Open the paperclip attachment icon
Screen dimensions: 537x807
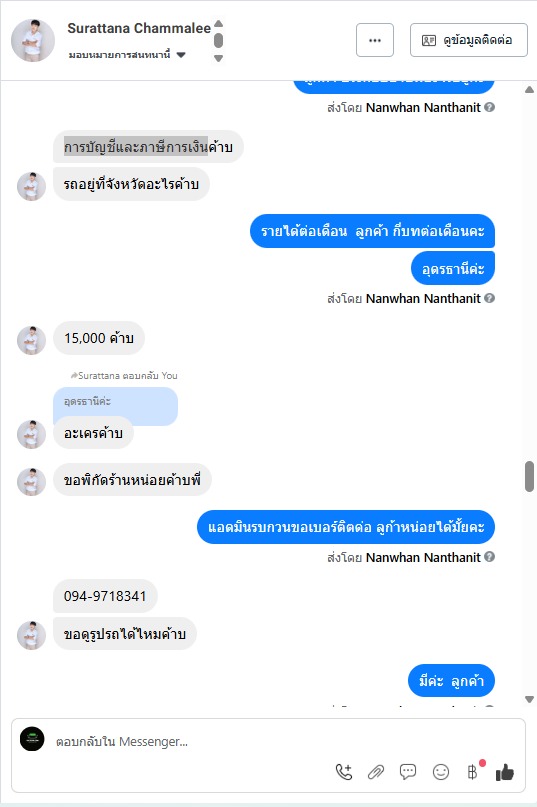pyautogui.click(x=376, y=771)
